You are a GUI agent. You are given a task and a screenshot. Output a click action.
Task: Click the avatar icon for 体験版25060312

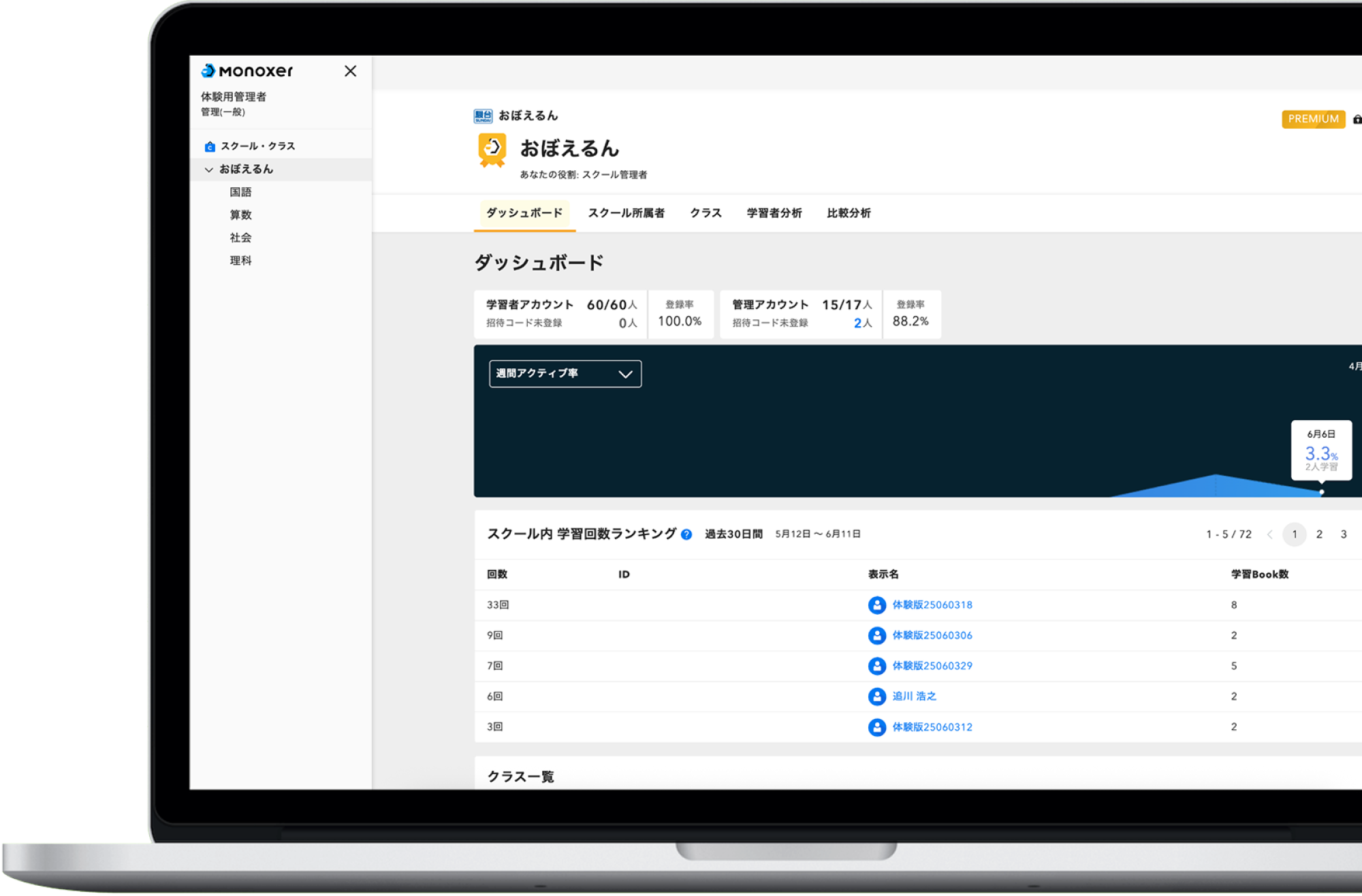click(877, 726)
